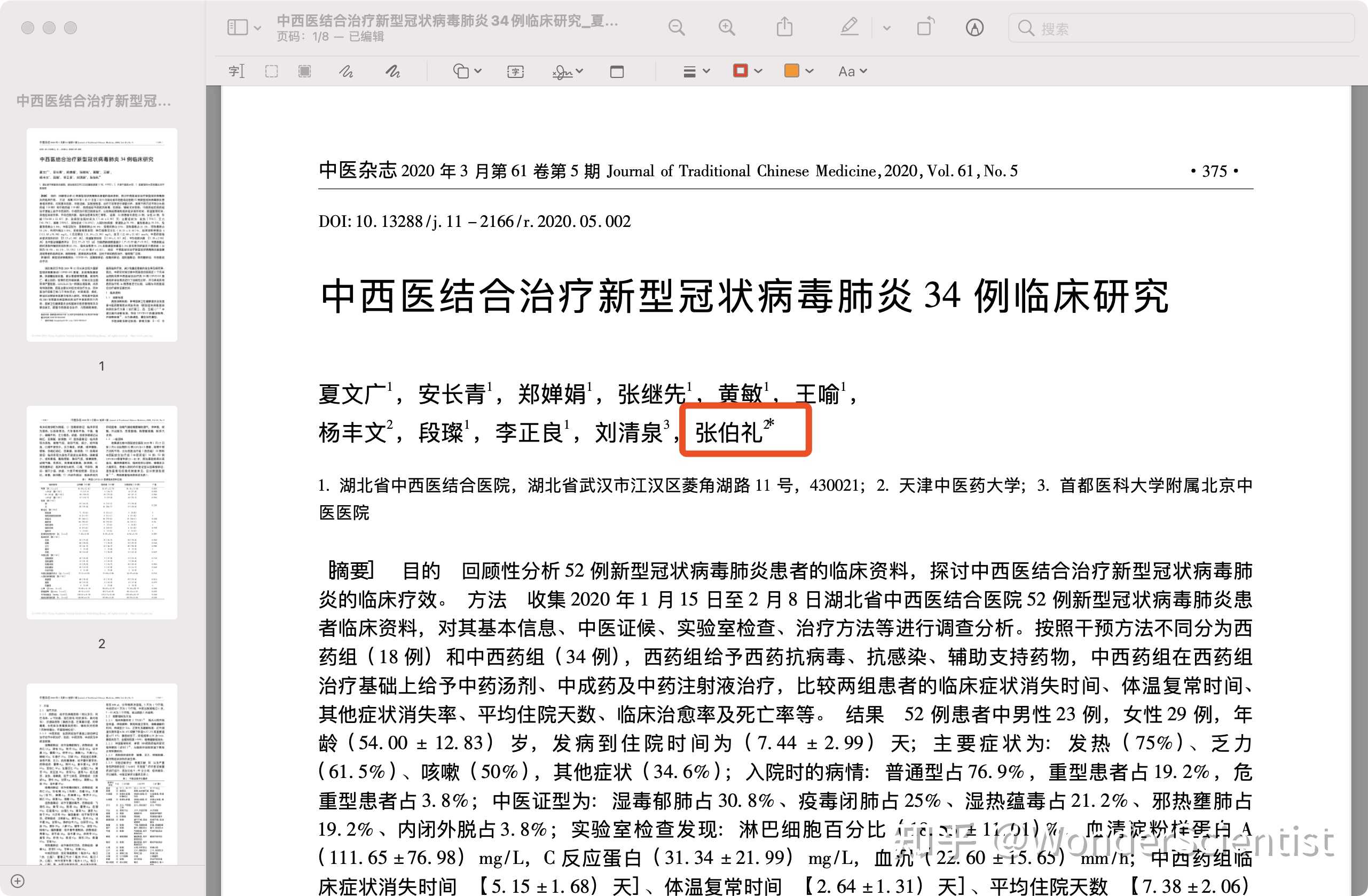Open the fill color orange swatch
1368x896 pixels.
click(792, 70)
